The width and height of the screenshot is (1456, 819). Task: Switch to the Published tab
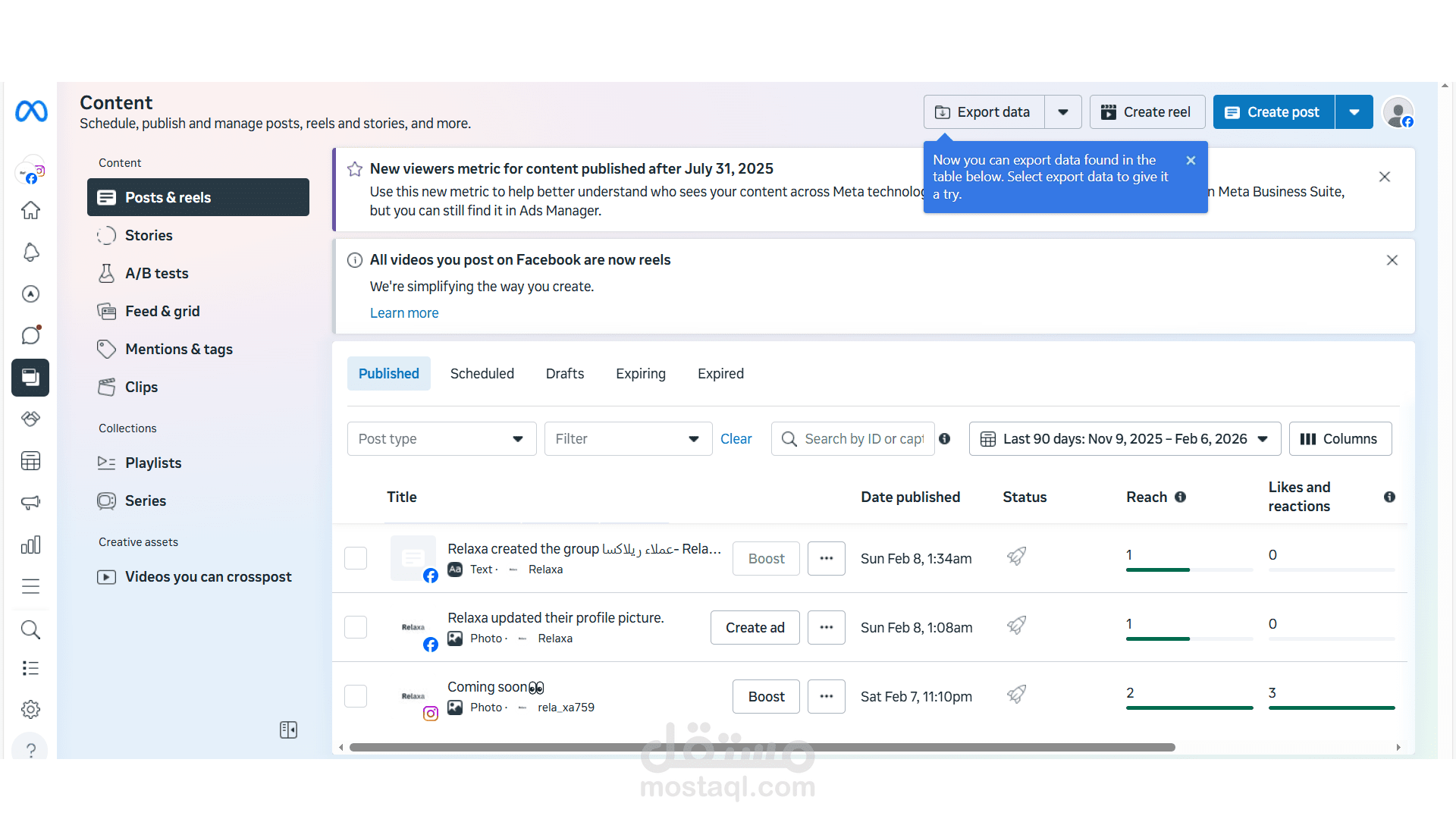coord(388,373)
